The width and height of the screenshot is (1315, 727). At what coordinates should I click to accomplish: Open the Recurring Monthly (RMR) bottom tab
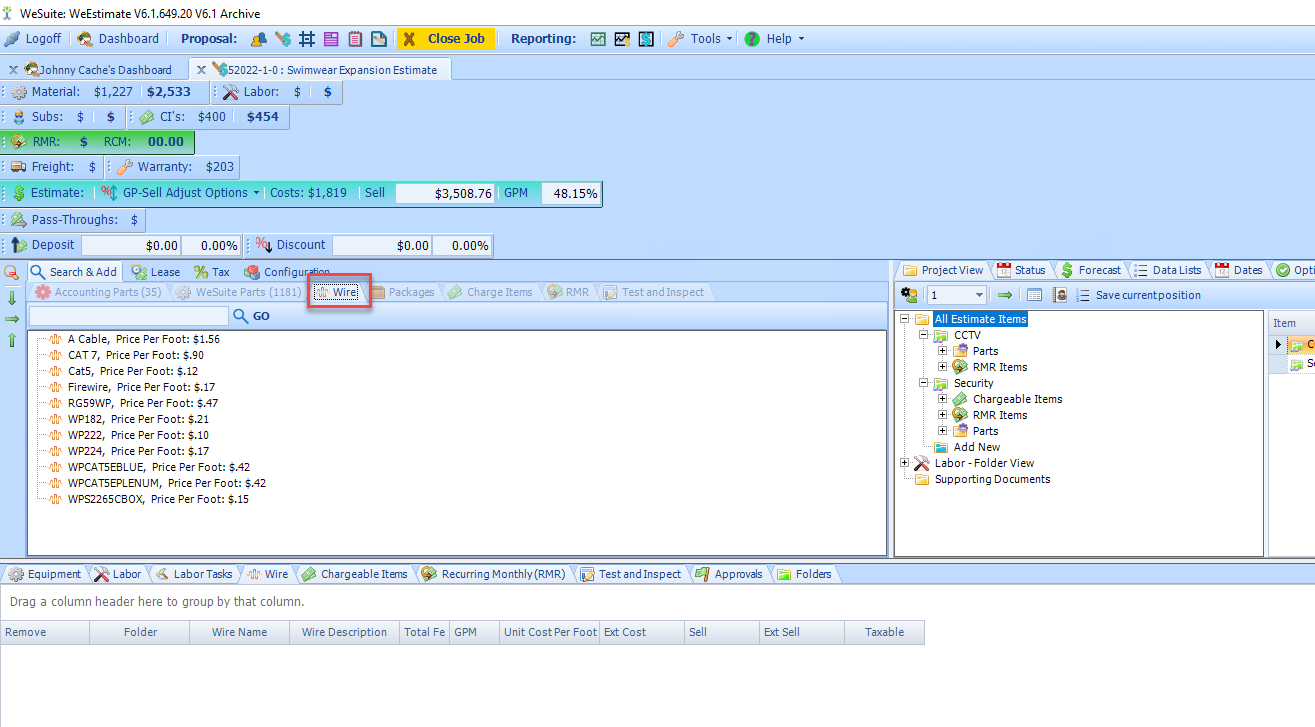tap(493, 574)
